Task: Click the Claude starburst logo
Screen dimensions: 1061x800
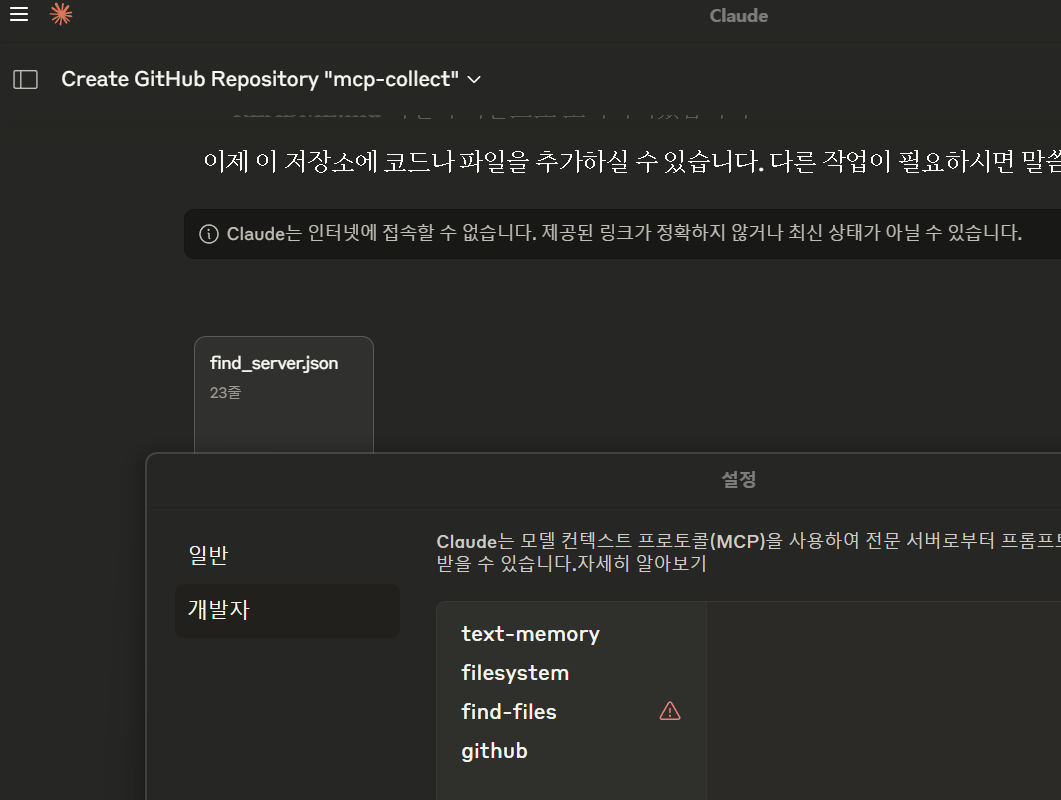Action: (61, 14)
